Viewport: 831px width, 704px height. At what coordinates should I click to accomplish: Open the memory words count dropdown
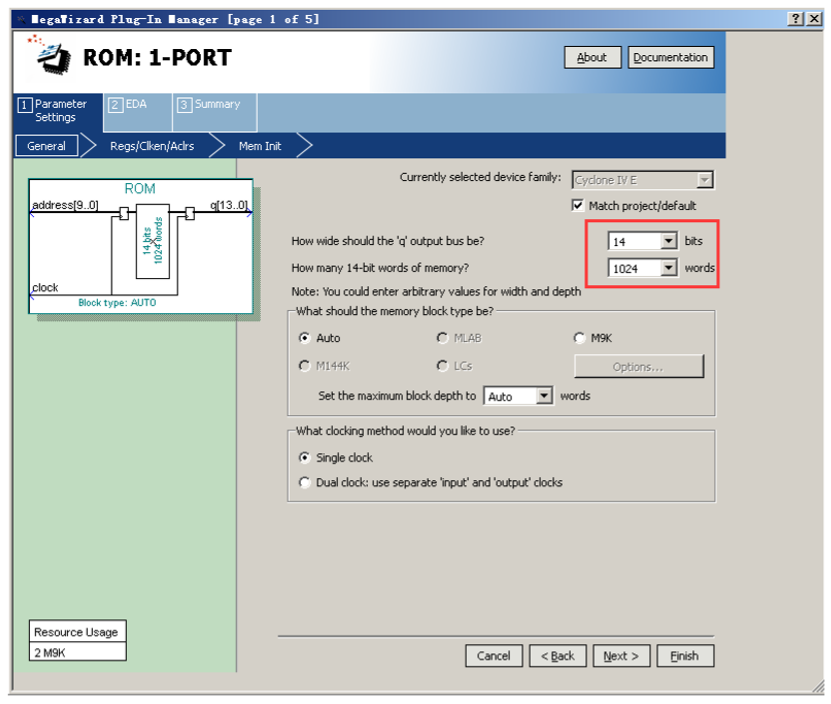pos(669,268)
